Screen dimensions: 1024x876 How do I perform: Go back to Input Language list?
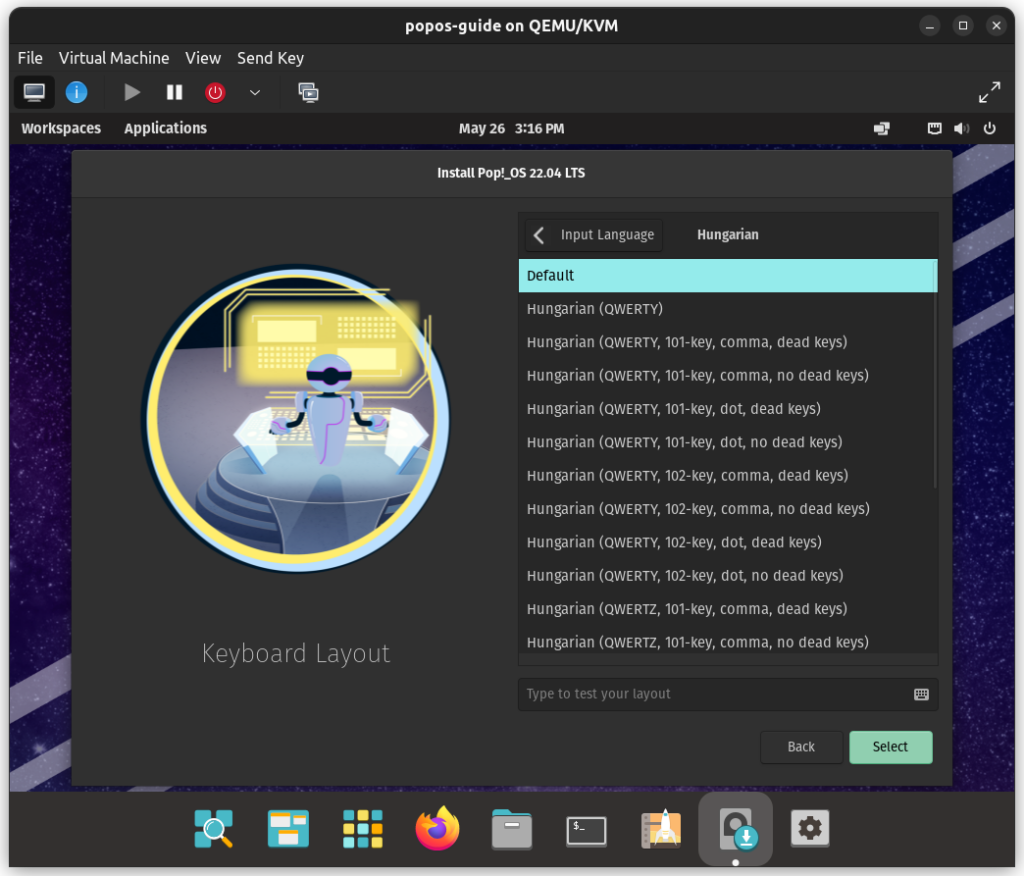pos(594,235)
